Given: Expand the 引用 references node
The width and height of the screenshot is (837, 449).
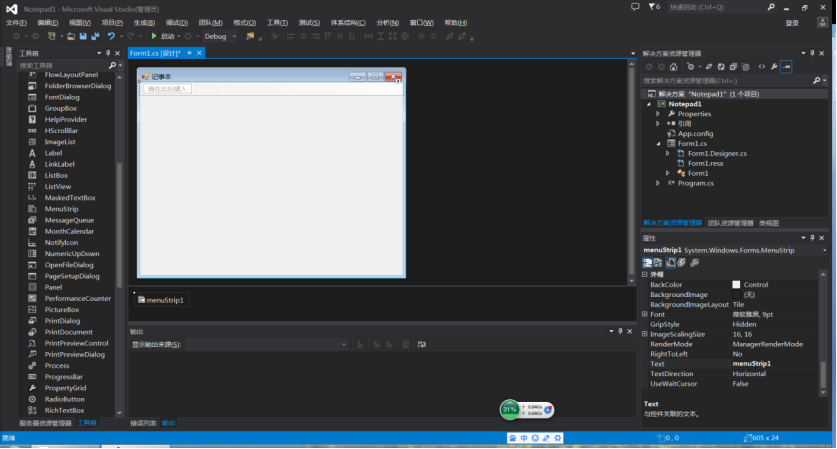Looking at the screenshot, I should click(x=658, y=123).
